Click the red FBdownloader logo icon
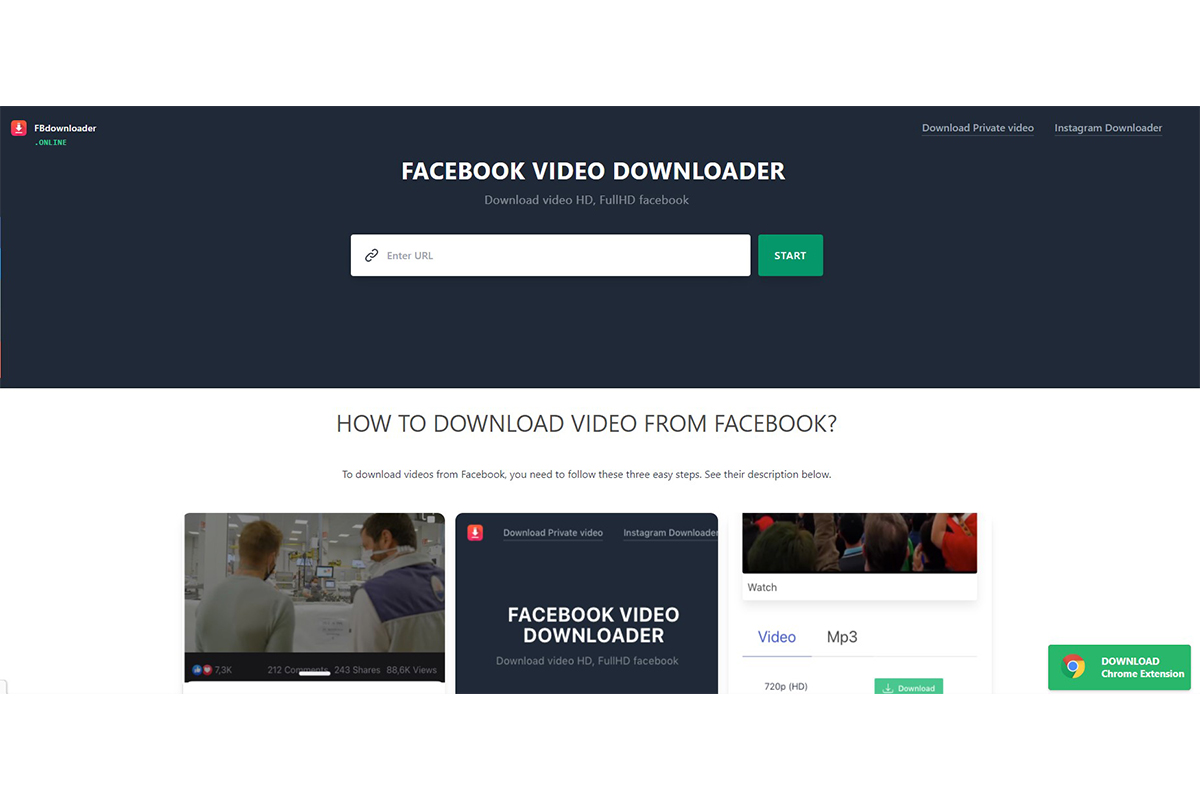 [x=18, y=128]
